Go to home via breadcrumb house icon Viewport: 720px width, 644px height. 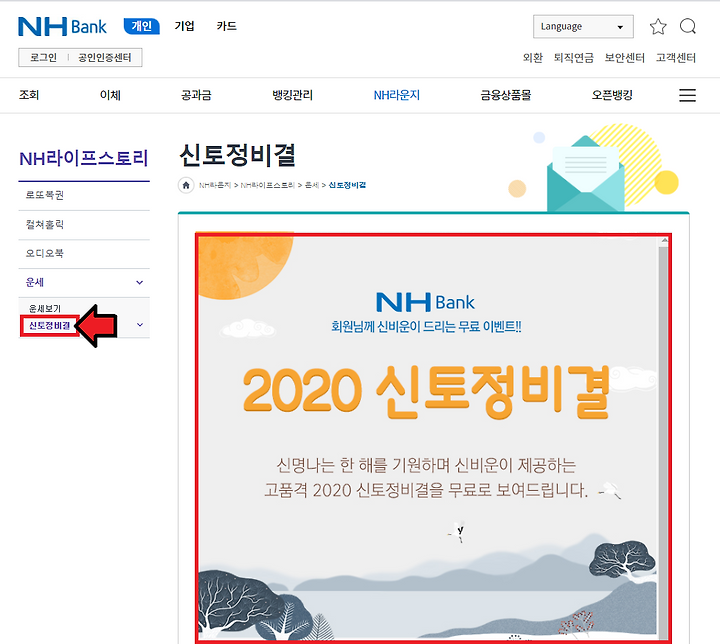click(x=186, y=185)
